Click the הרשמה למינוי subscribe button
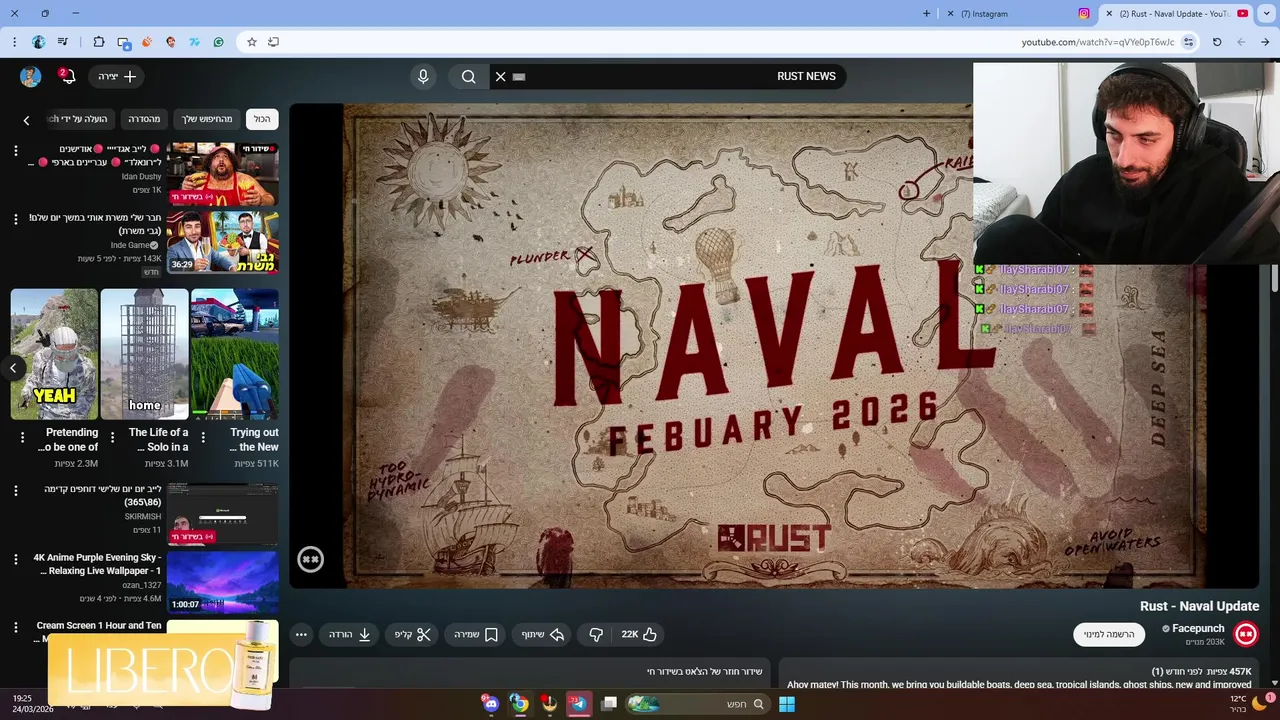 point(1109,634)
